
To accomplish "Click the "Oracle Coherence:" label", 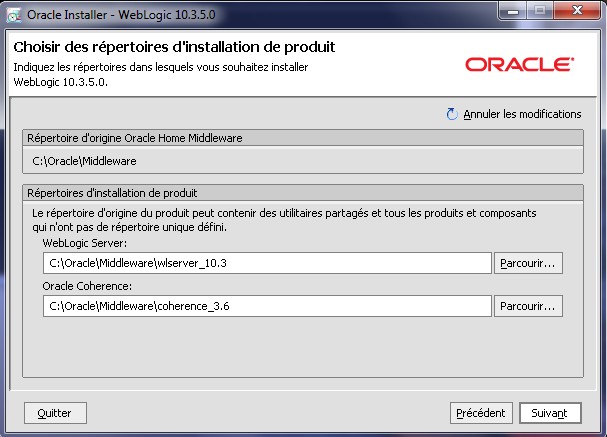I will pos(87,286).
